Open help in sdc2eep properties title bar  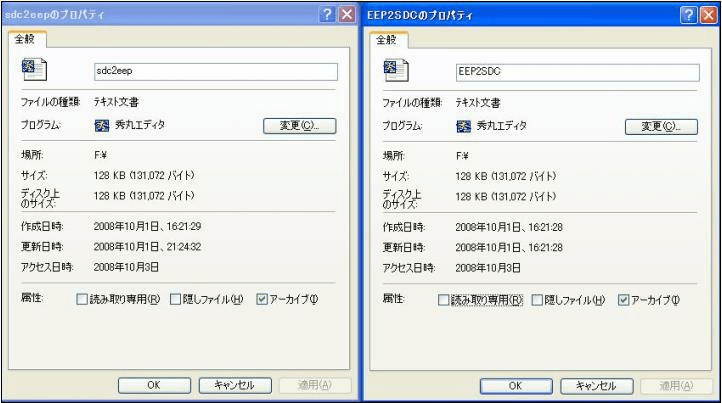(x=327, y=15)
